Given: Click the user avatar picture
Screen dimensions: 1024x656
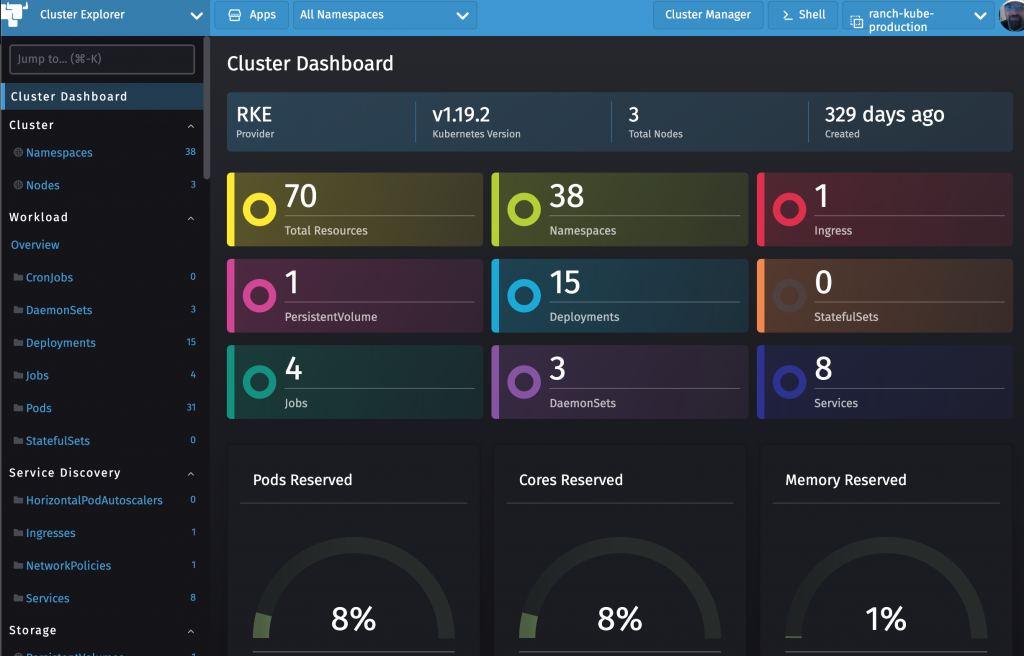Looking at the screenshot, I should (1011, 16).
